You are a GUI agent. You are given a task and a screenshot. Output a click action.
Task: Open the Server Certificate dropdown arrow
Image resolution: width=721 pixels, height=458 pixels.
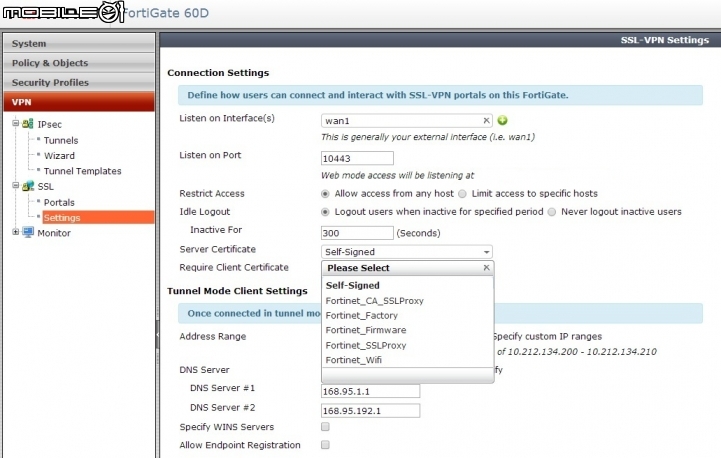coord(486,252)
